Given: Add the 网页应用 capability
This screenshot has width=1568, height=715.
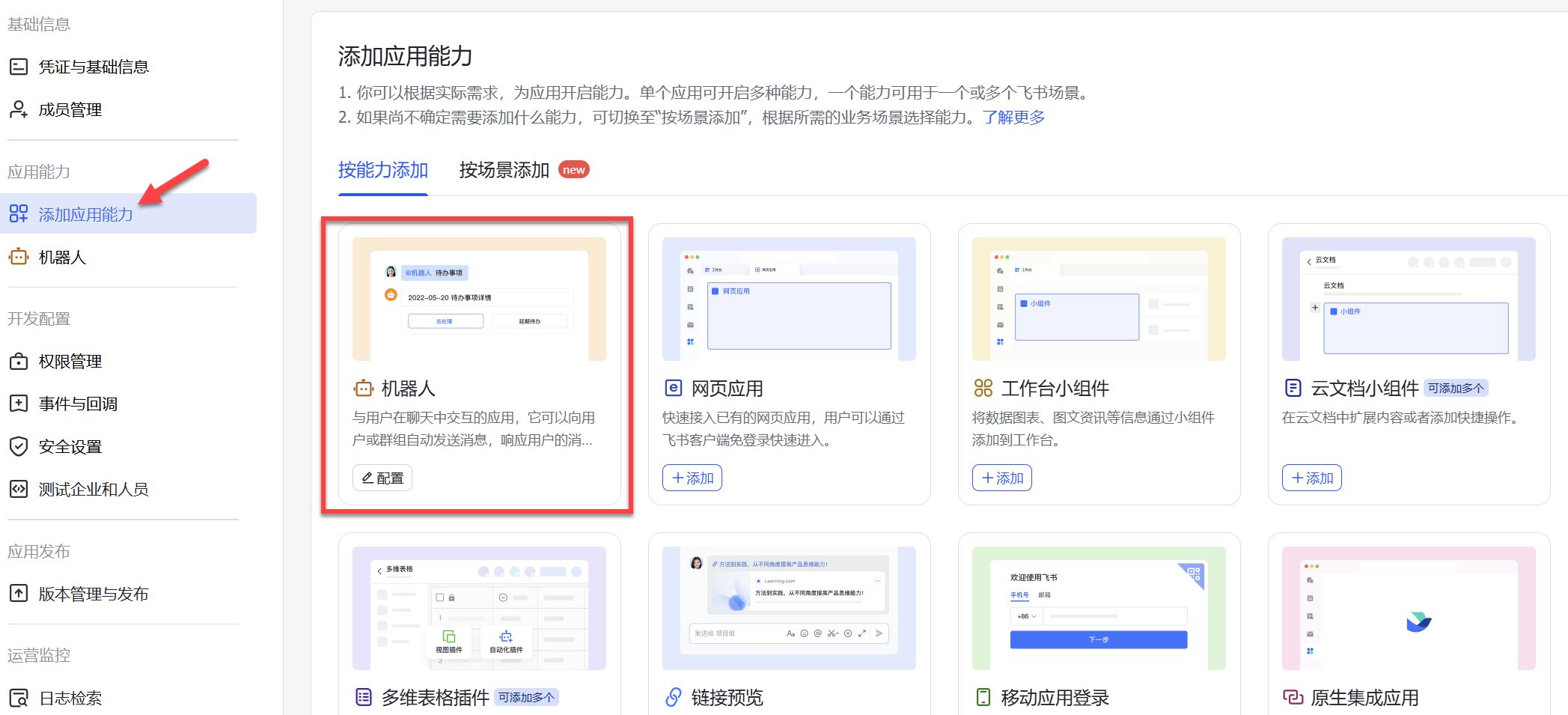Looking at the screenshot, I should pyautogui.click(x=692, y=478).
